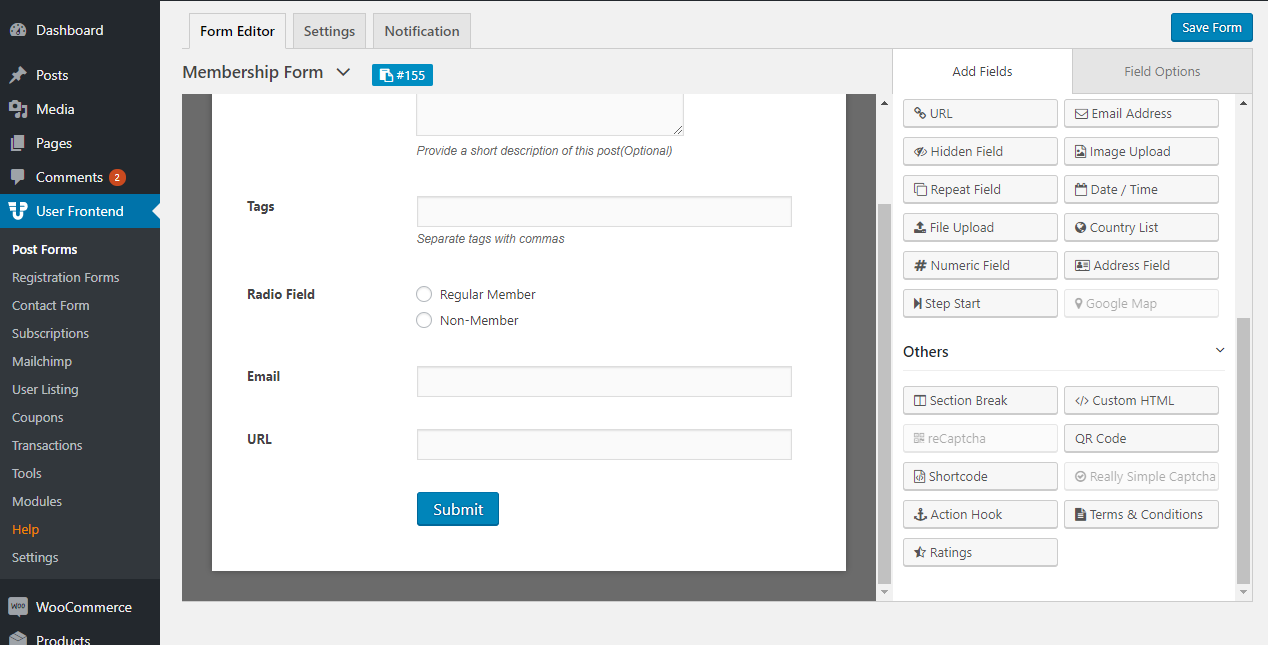The width and height of the screenshot is (1268, 645).
Task: Open the Coupons link
Action: tap(38, 417)
